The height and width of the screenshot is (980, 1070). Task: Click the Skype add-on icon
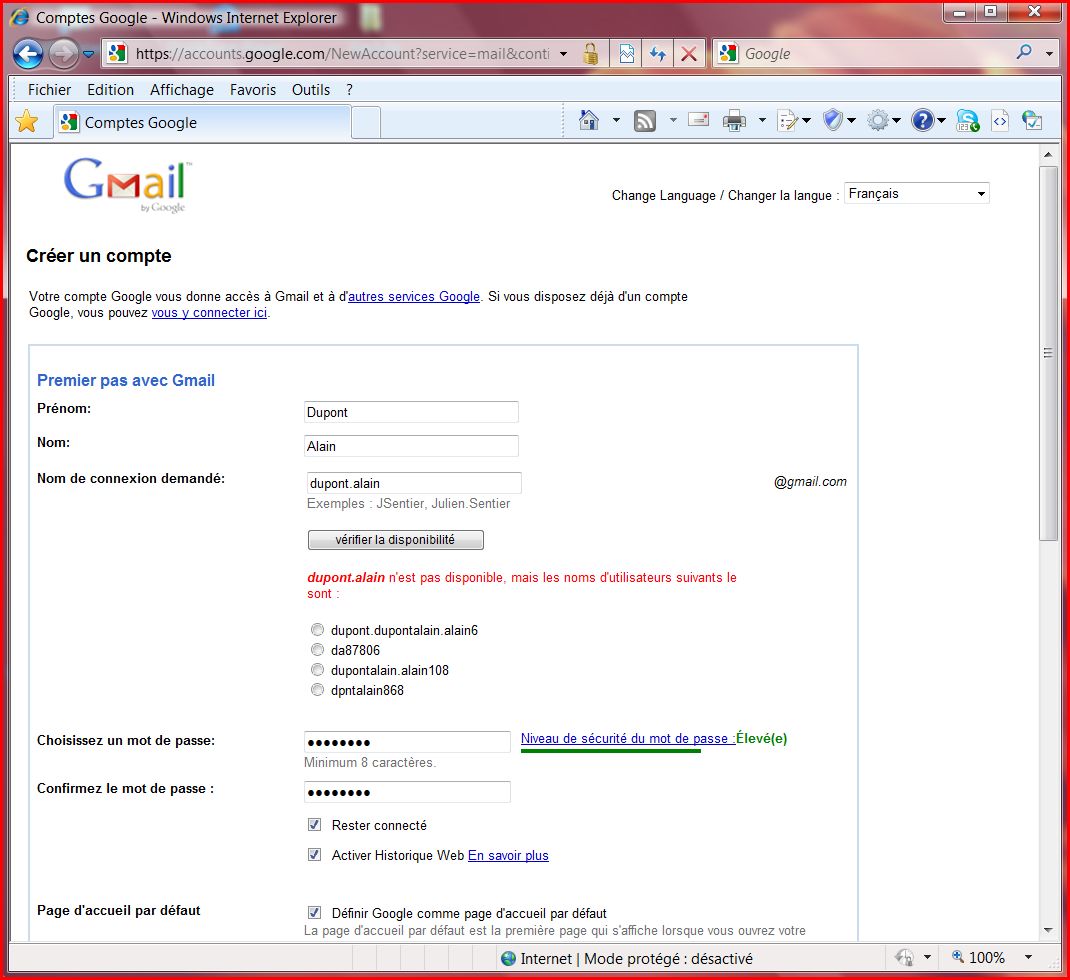click(967, 121)
